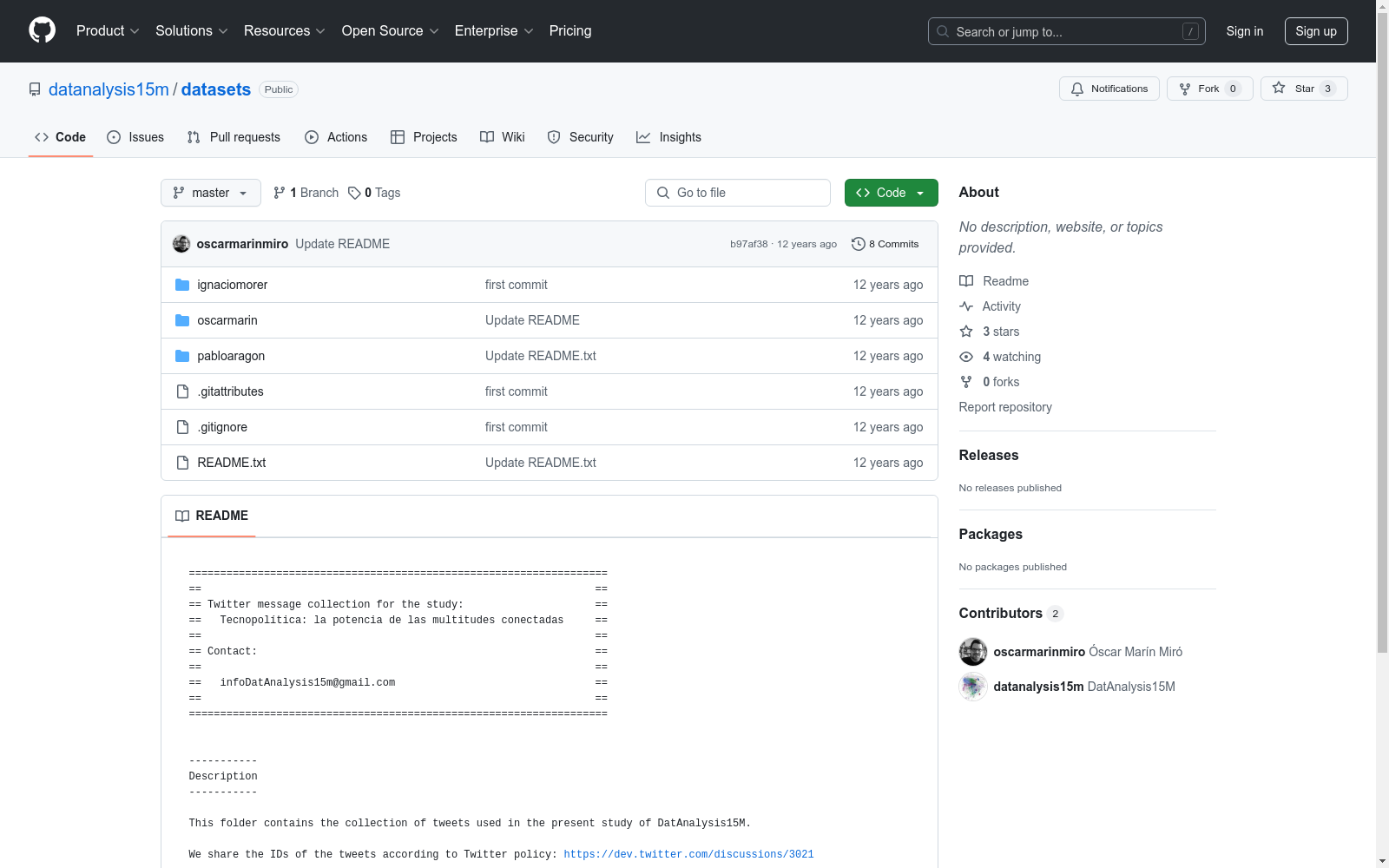The height and width of the screenshot is (868, 1389).
Task: Click oscarmarinmiro avatar in commit header
Action: coord(181,244)
